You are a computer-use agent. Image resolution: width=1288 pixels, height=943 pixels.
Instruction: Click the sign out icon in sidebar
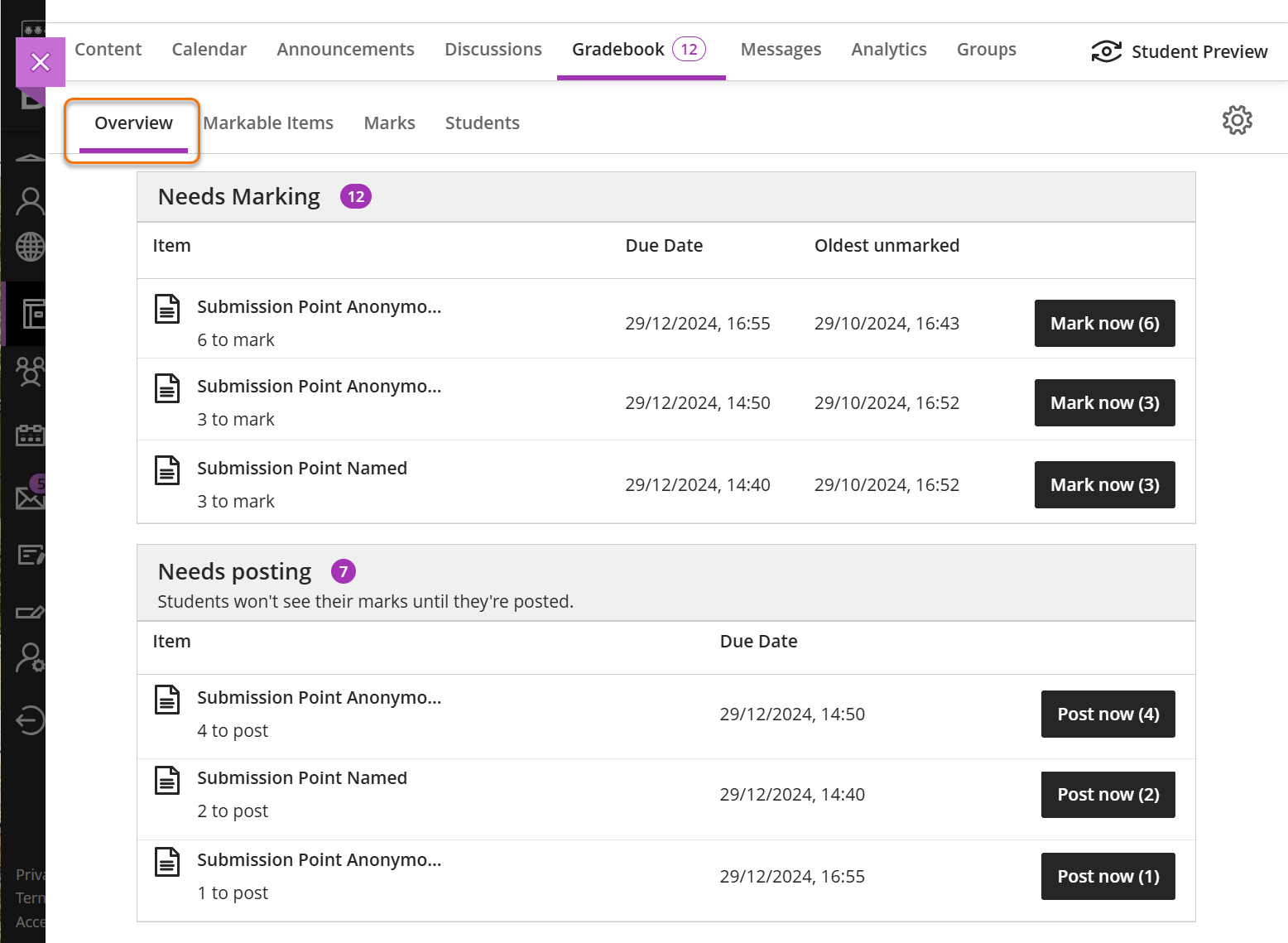point(30,719)
